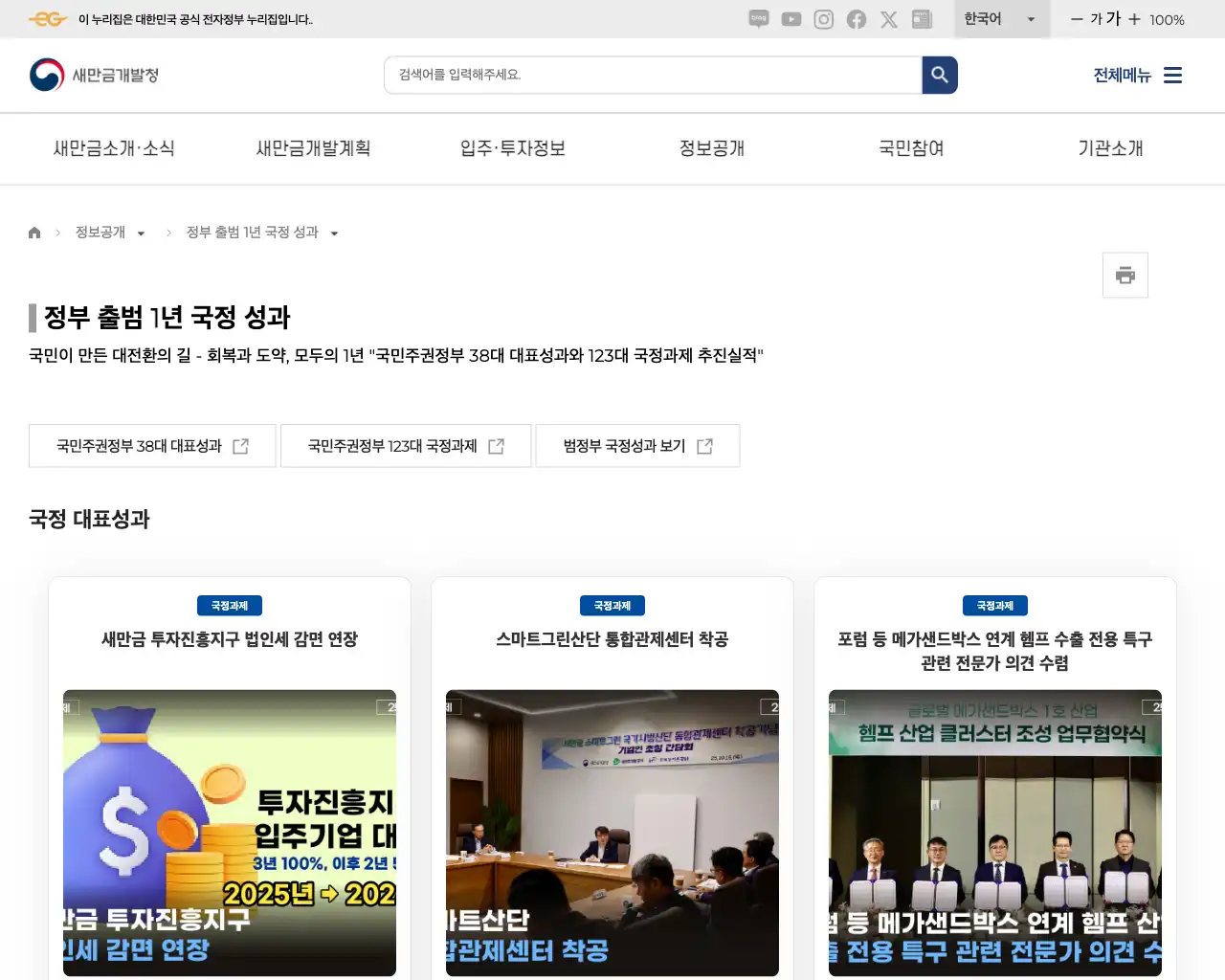Click the 전체메뉴 text link
This screenshot has height=980, width=1225.
[1122, 75]
